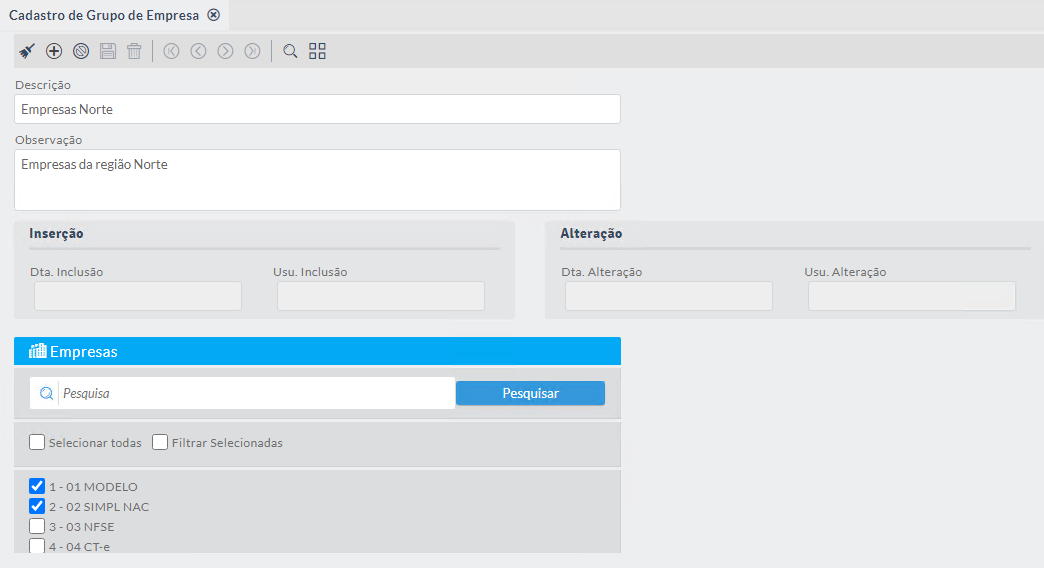
Task: Click the Usu. Alteração field
Action: (x=912, y=296)
